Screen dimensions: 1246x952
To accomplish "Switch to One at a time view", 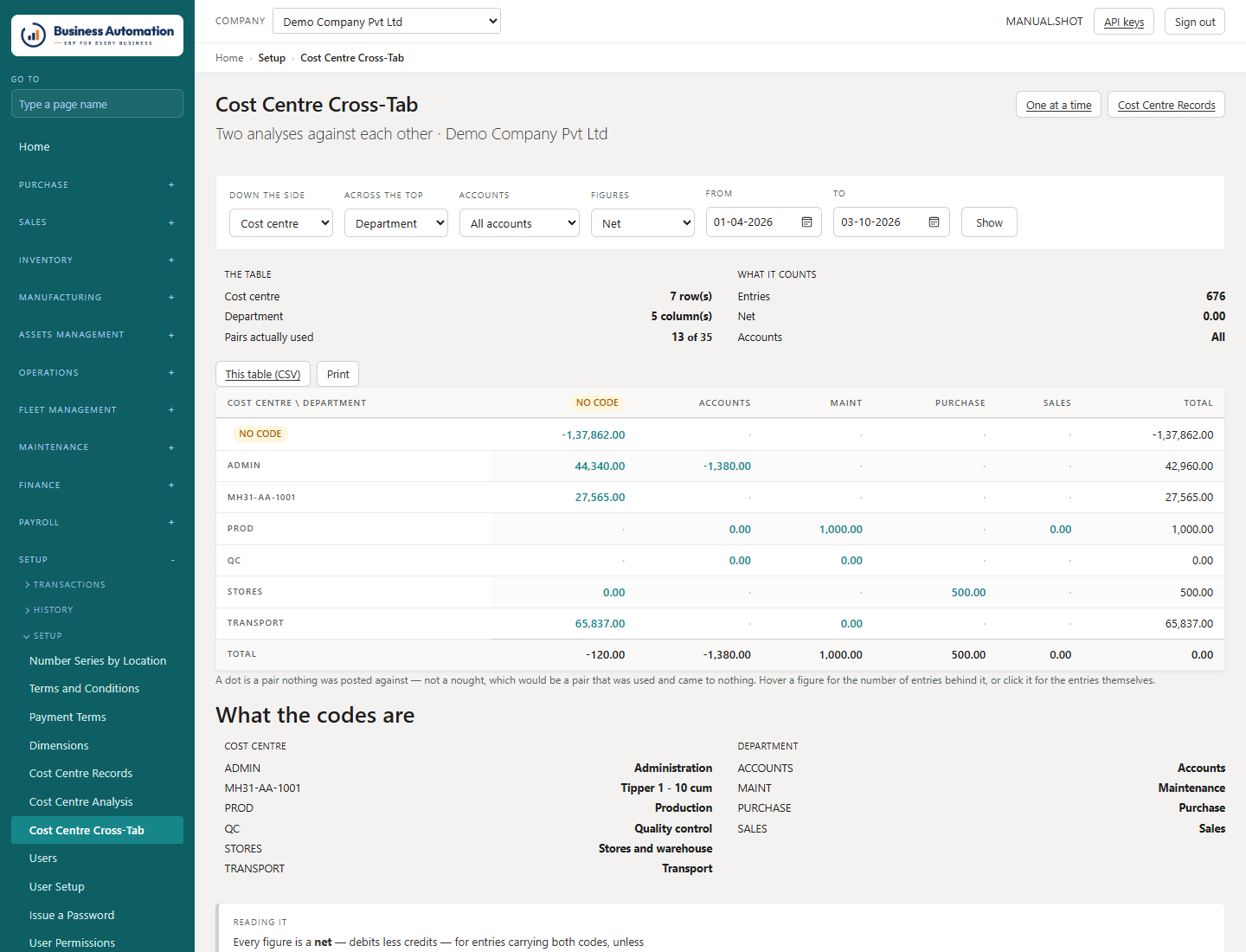I will (1059, 105).
